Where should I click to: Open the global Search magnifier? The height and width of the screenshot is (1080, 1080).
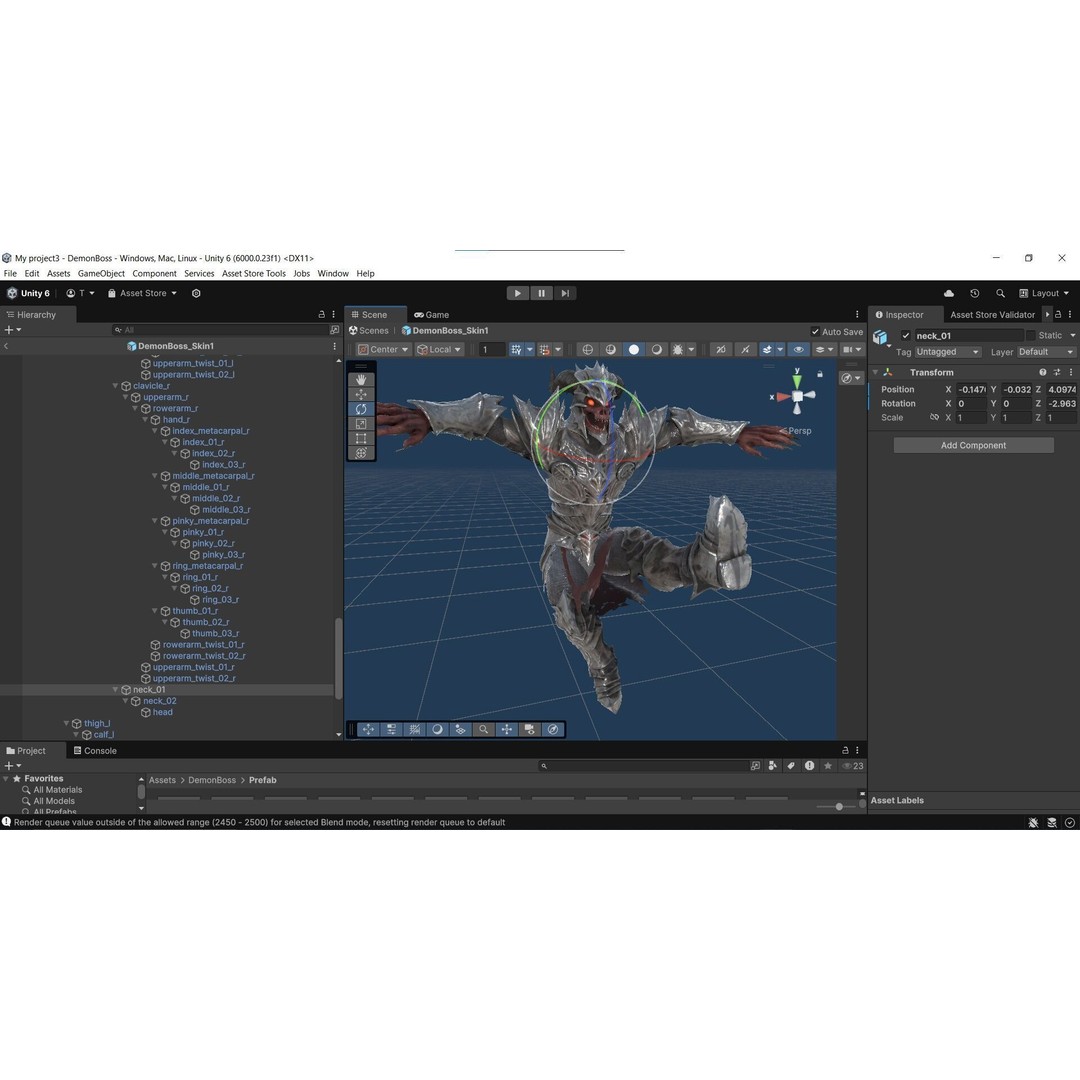click(1000, 293)
